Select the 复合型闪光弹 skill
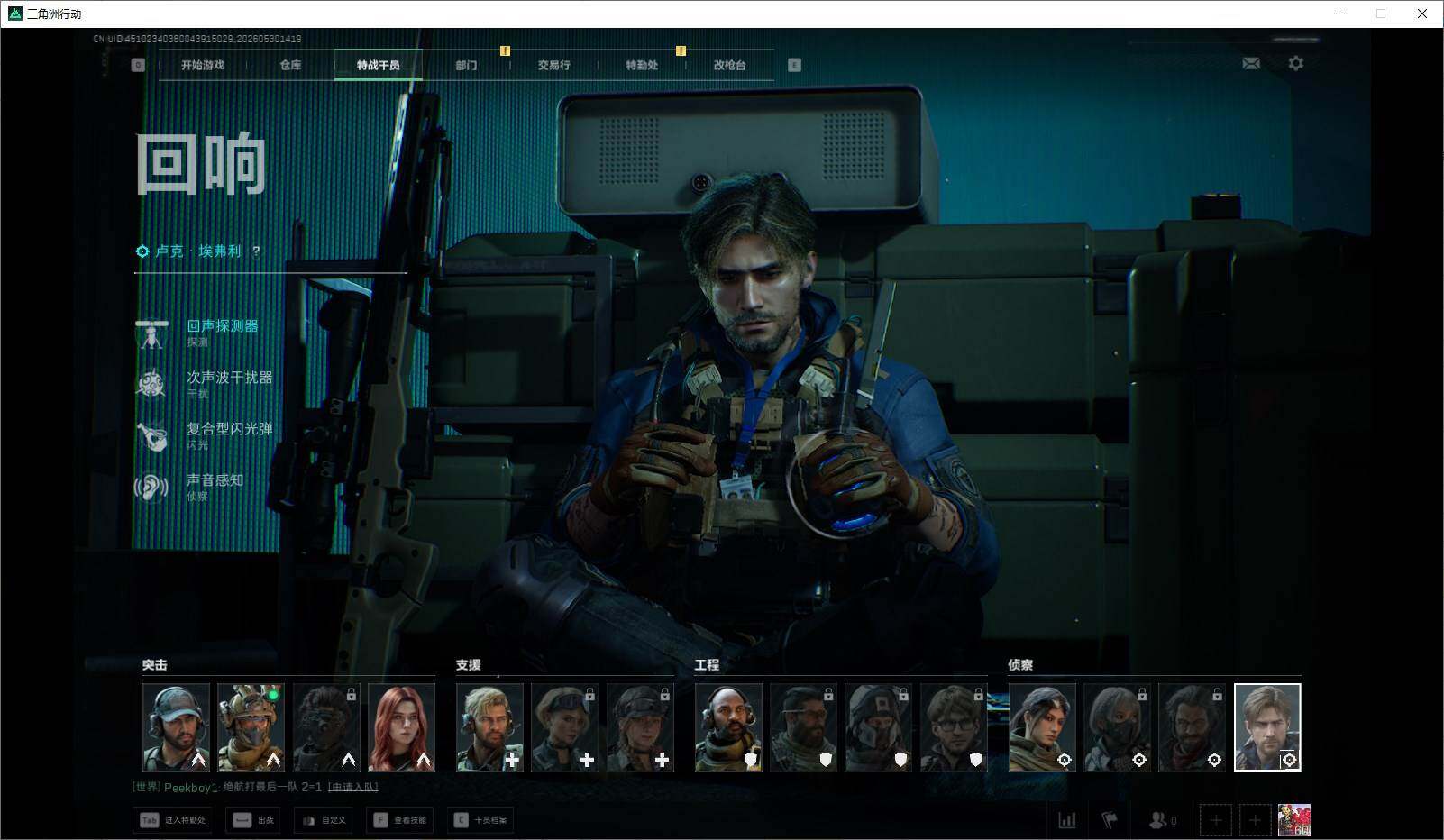 (205, 435)
